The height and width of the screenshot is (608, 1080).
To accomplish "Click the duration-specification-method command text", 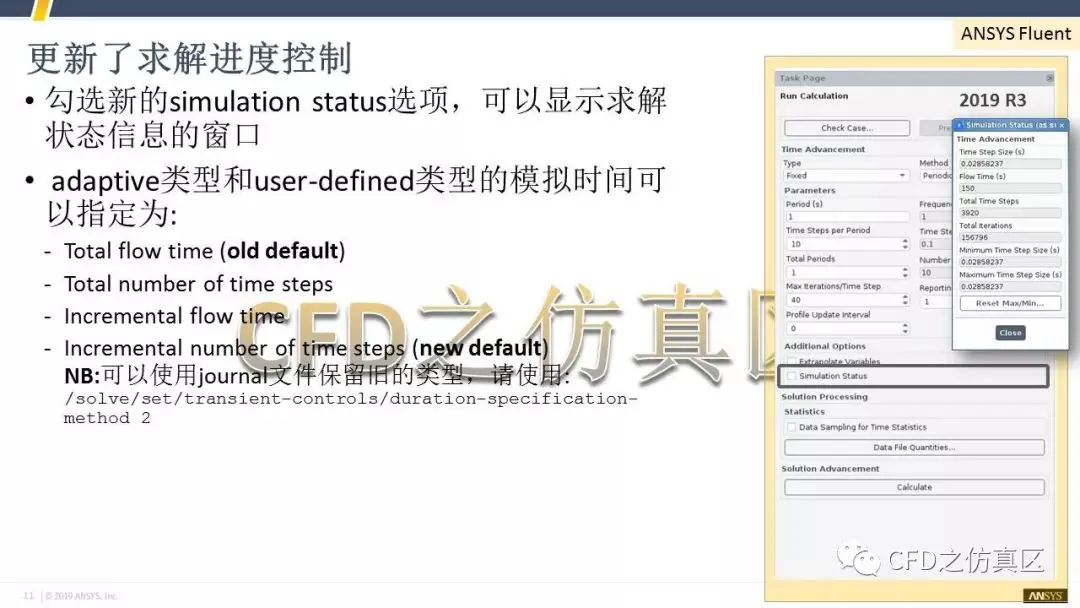I will pos(351,408).
